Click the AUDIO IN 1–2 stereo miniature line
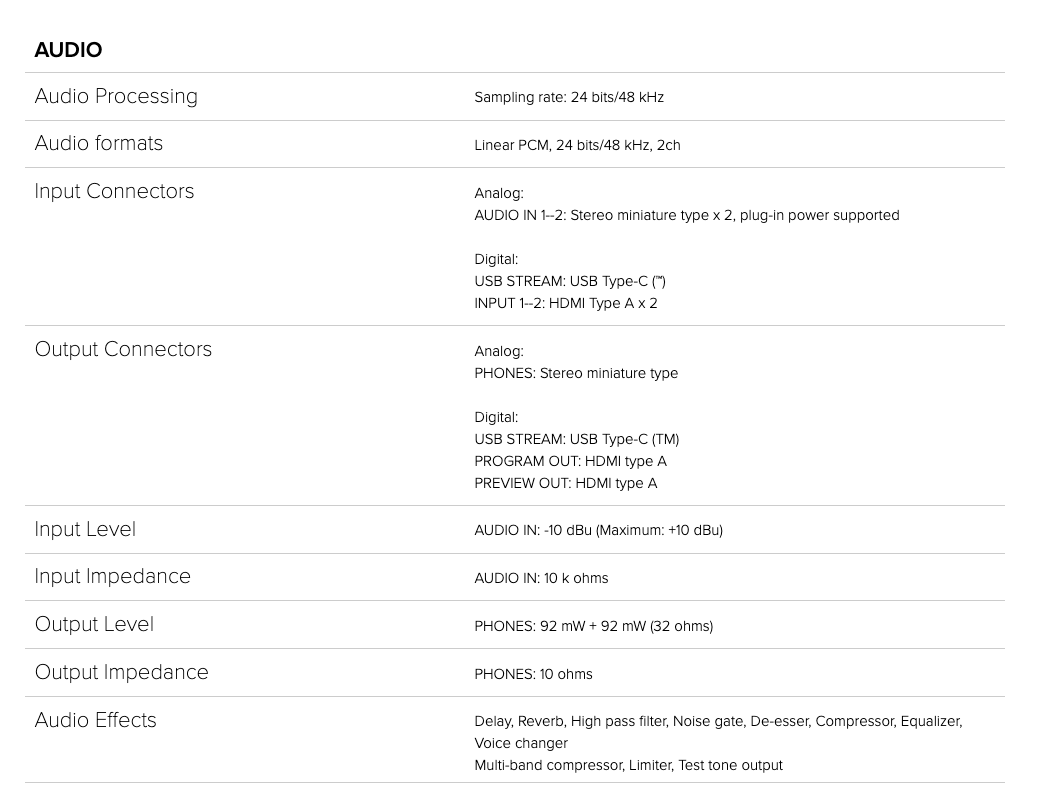 click(x=686, y=215)
